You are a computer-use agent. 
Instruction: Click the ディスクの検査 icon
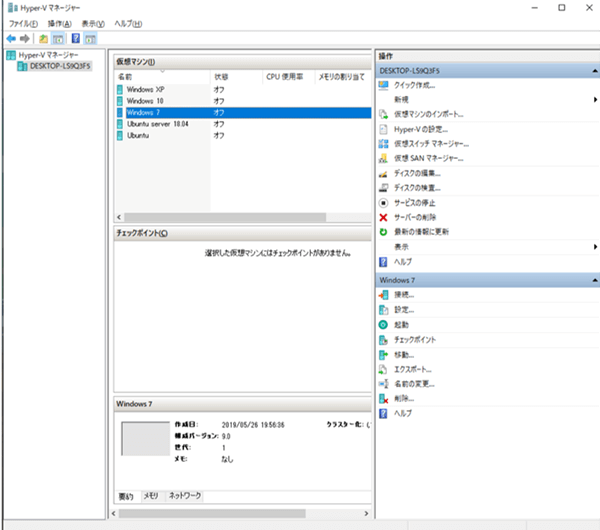tap(383, 188)
